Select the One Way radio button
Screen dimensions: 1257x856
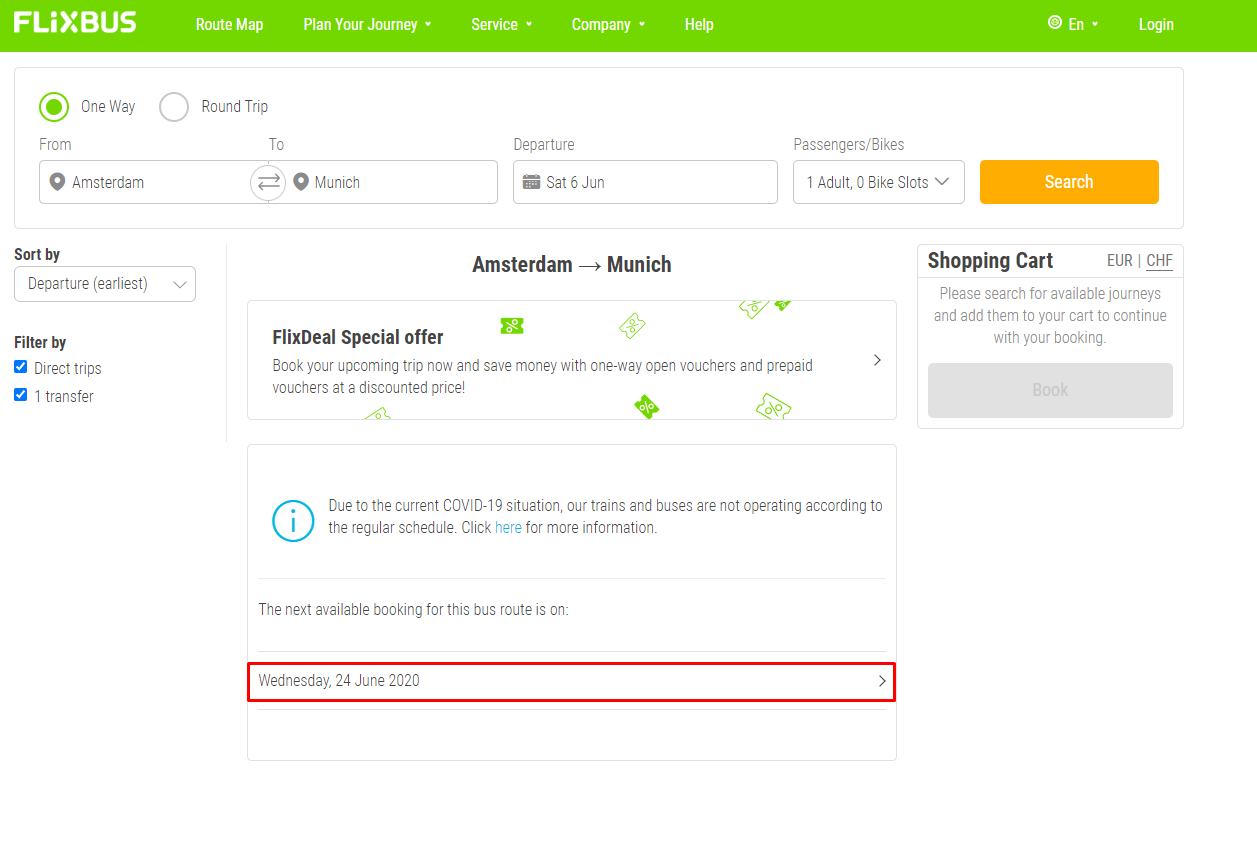coord(54,107)
